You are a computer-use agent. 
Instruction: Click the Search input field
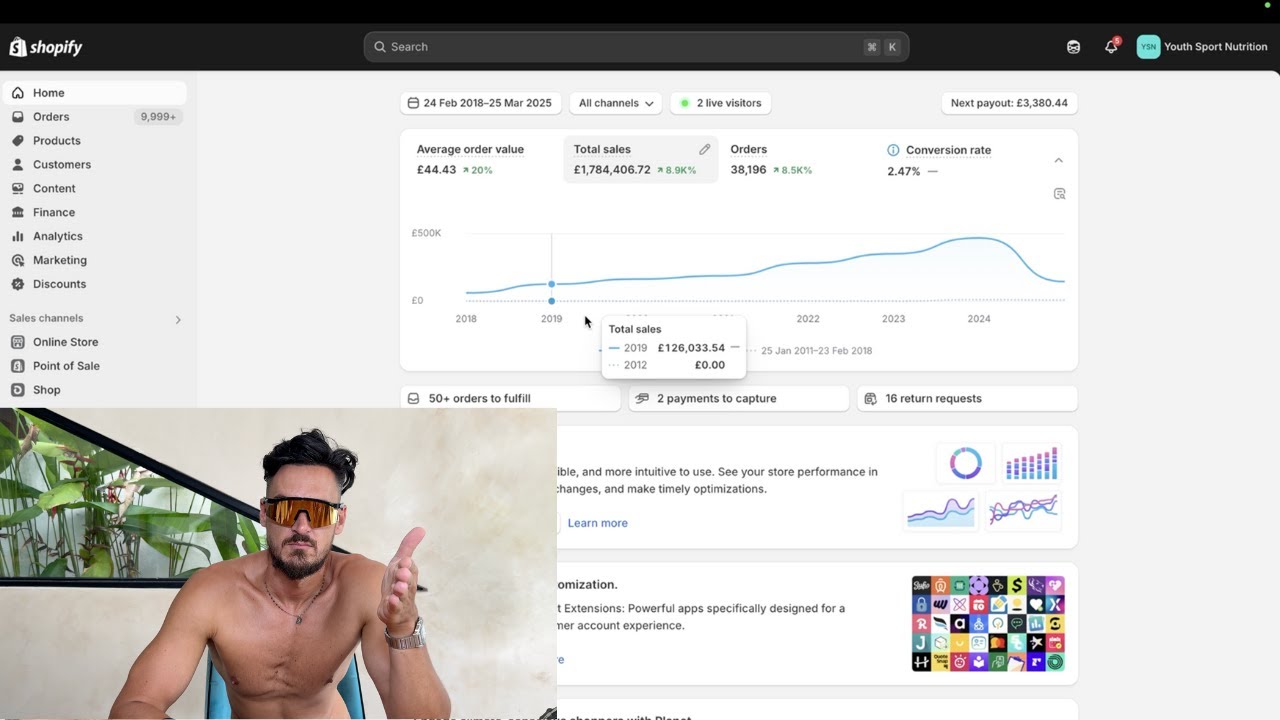(x=636, y=47)
